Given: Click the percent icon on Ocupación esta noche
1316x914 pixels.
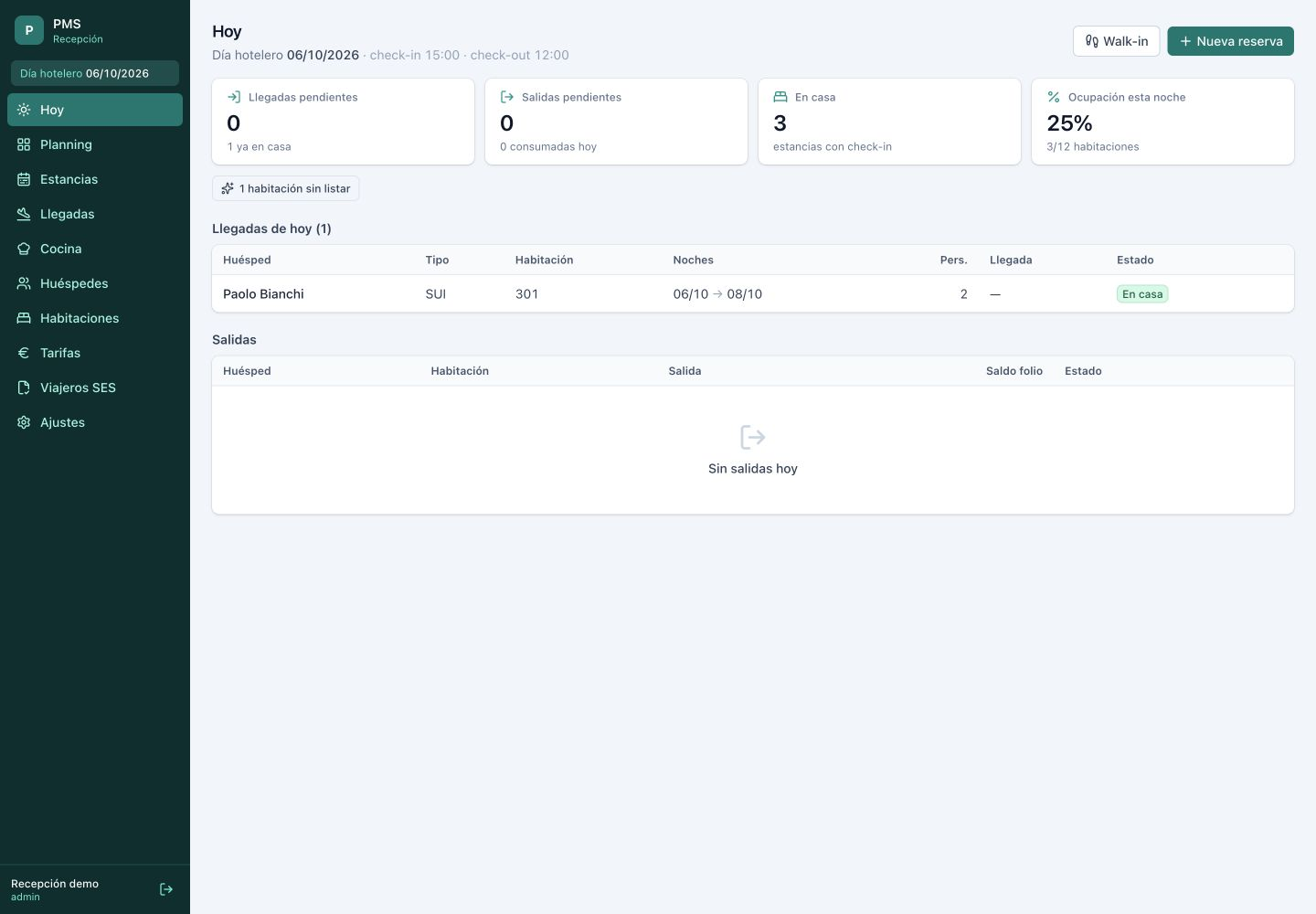Looking at the screenshot, I should [1054, 97].
